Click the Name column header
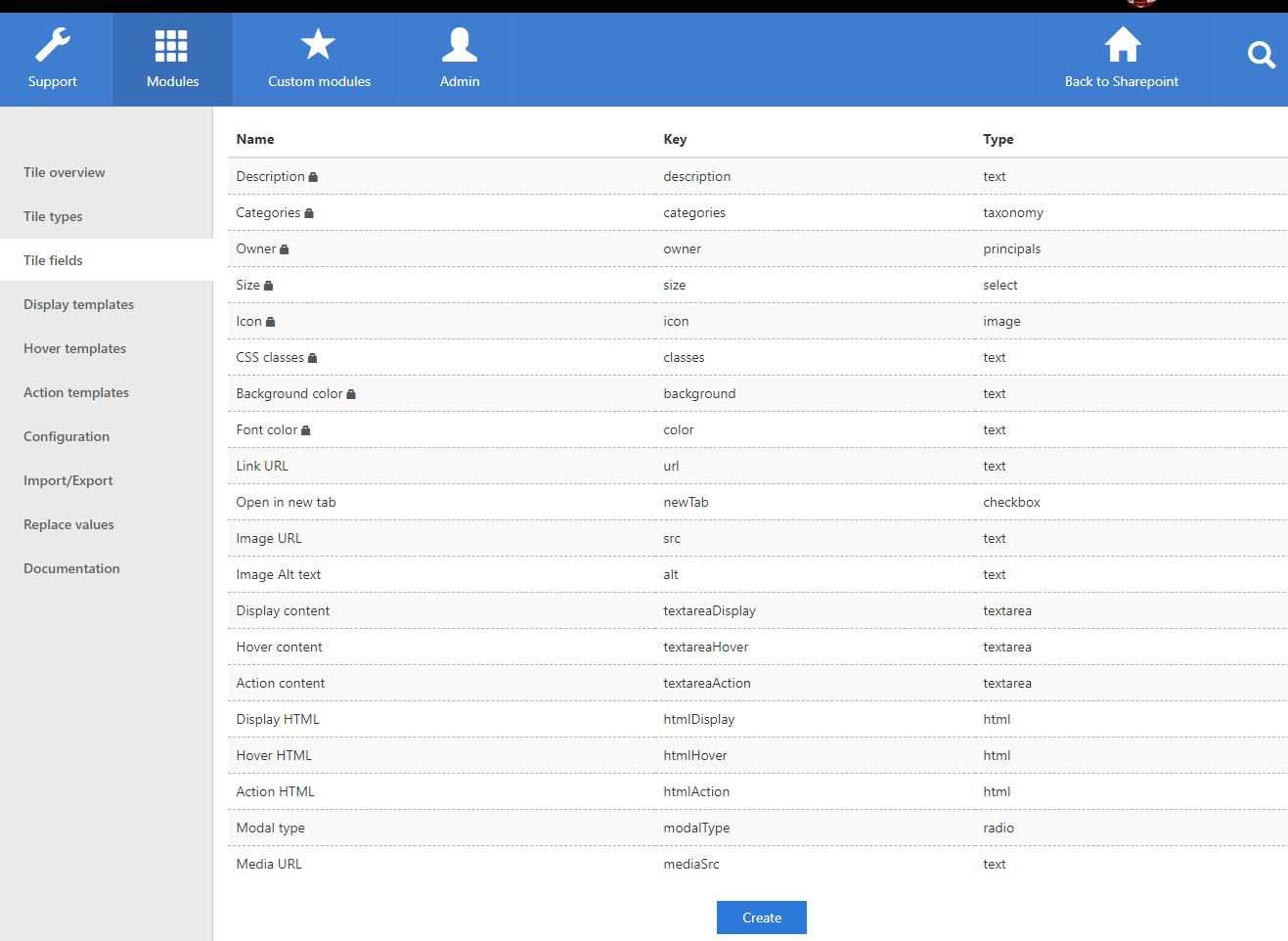1288x941 pixels. 255,139
